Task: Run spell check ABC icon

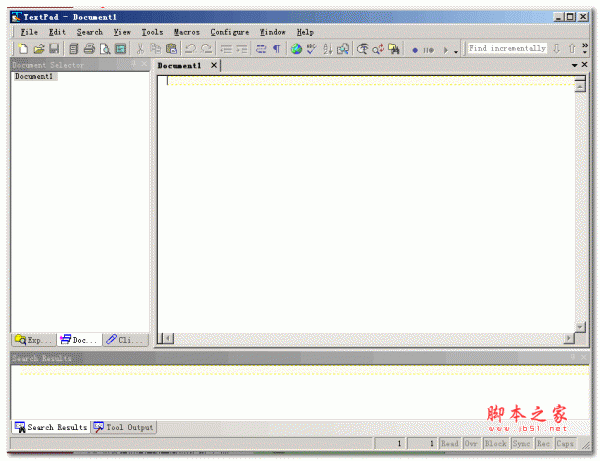Action: click(311, 49)
